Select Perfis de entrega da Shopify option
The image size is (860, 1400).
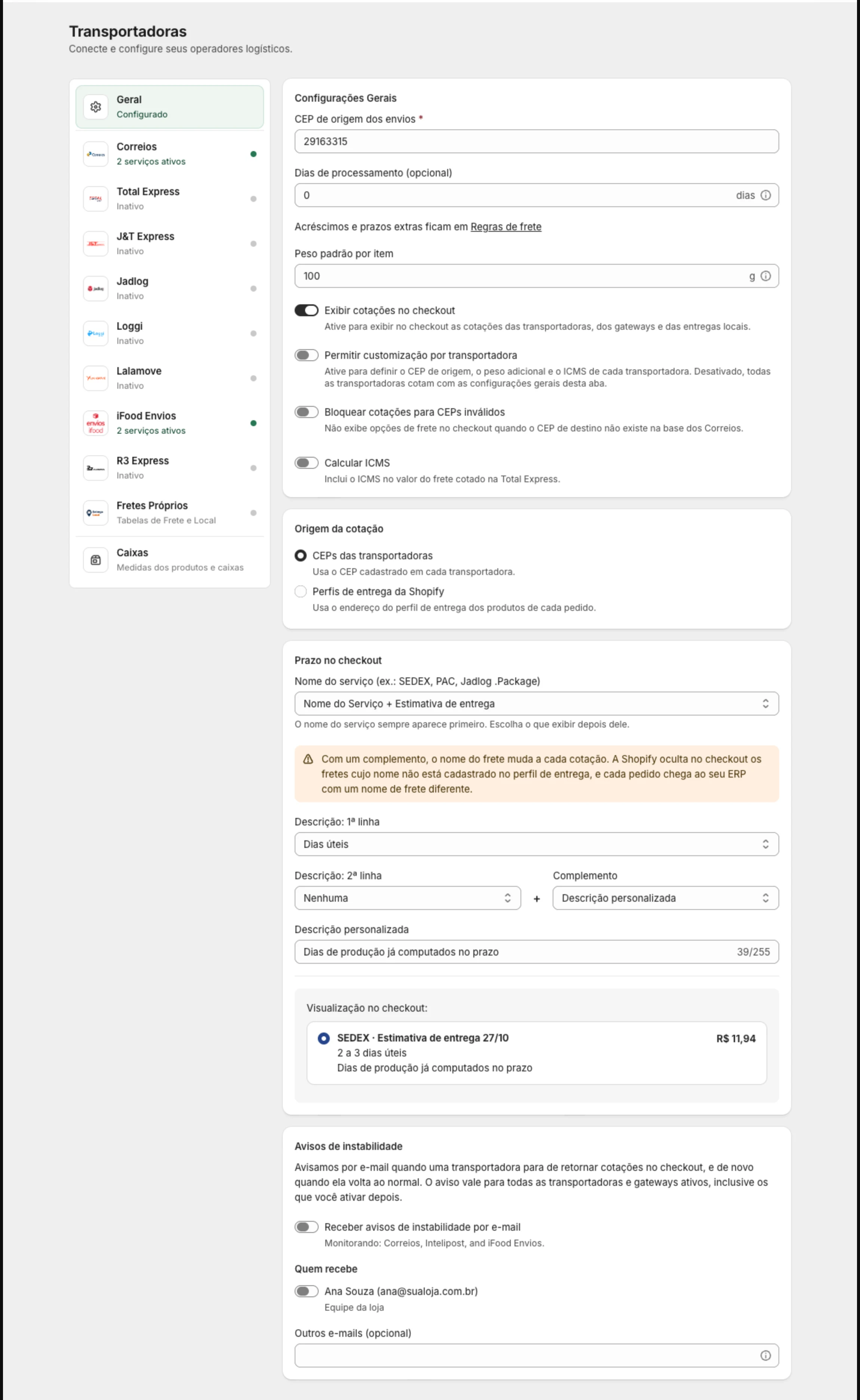pyautogui.click(x=301, y=592)
